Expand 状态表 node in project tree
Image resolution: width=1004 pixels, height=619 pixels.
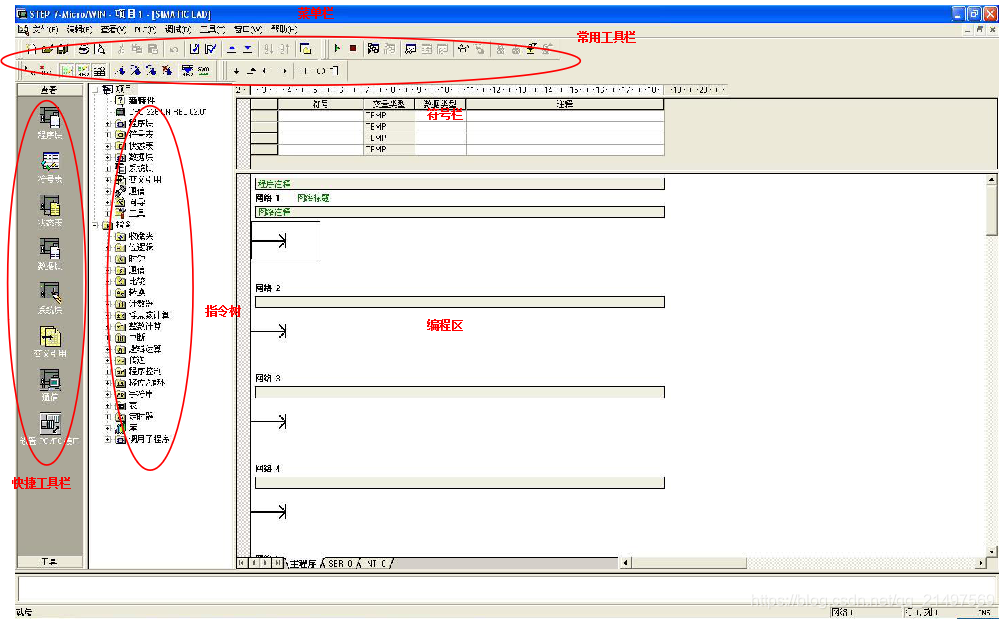click(108, 147)
